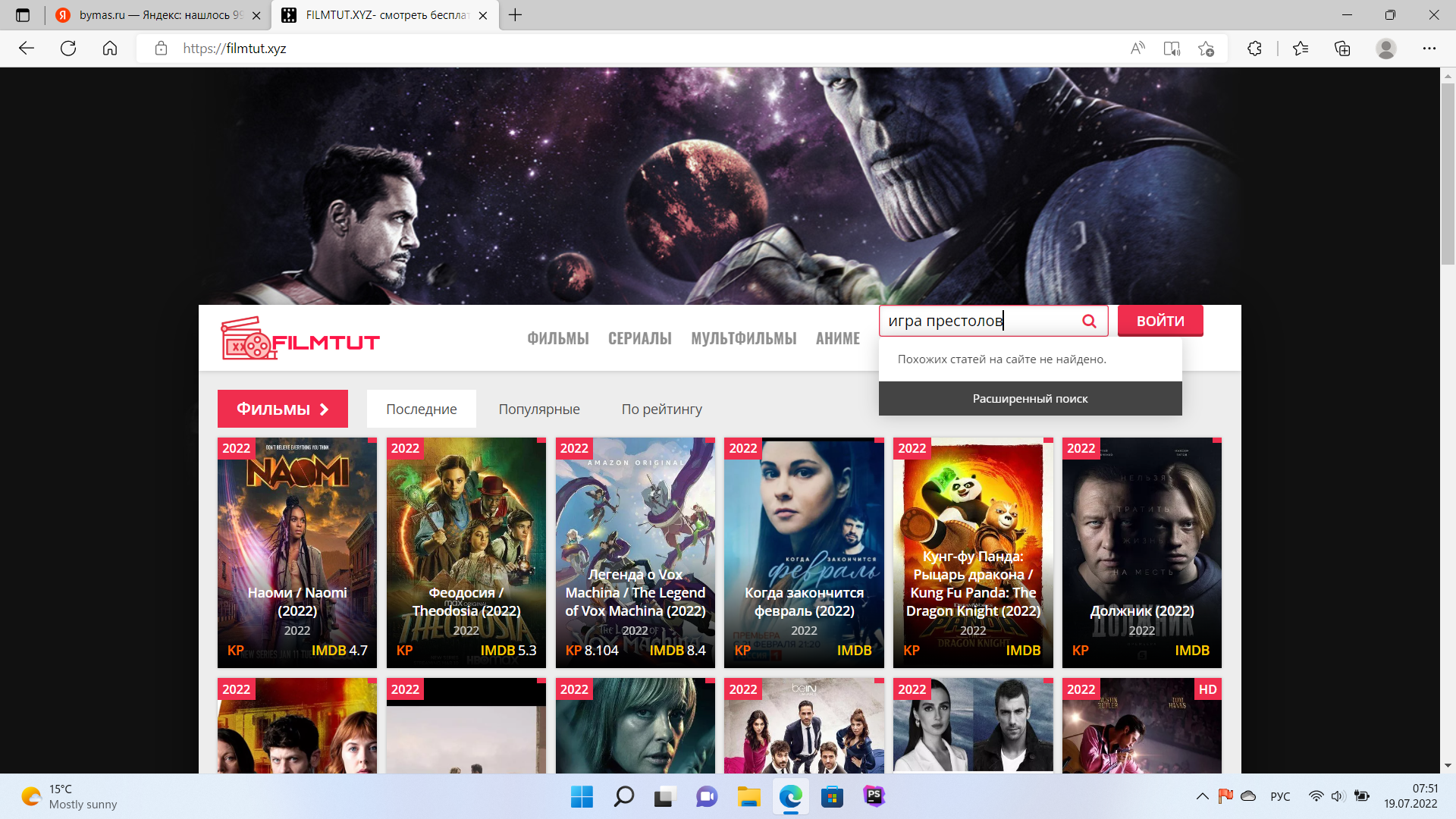This screenshot has height=819, width=1456.
Task: Open browser Extensions puzzle icon
Action: [x=1254, y=49]
